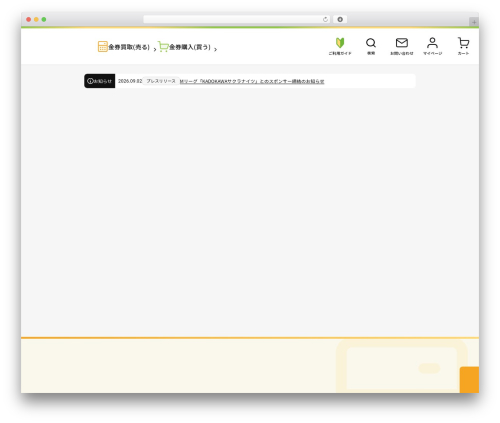Click the black お知らせ notice label
This screenshot has height=423, width=500.
(100, 81)
